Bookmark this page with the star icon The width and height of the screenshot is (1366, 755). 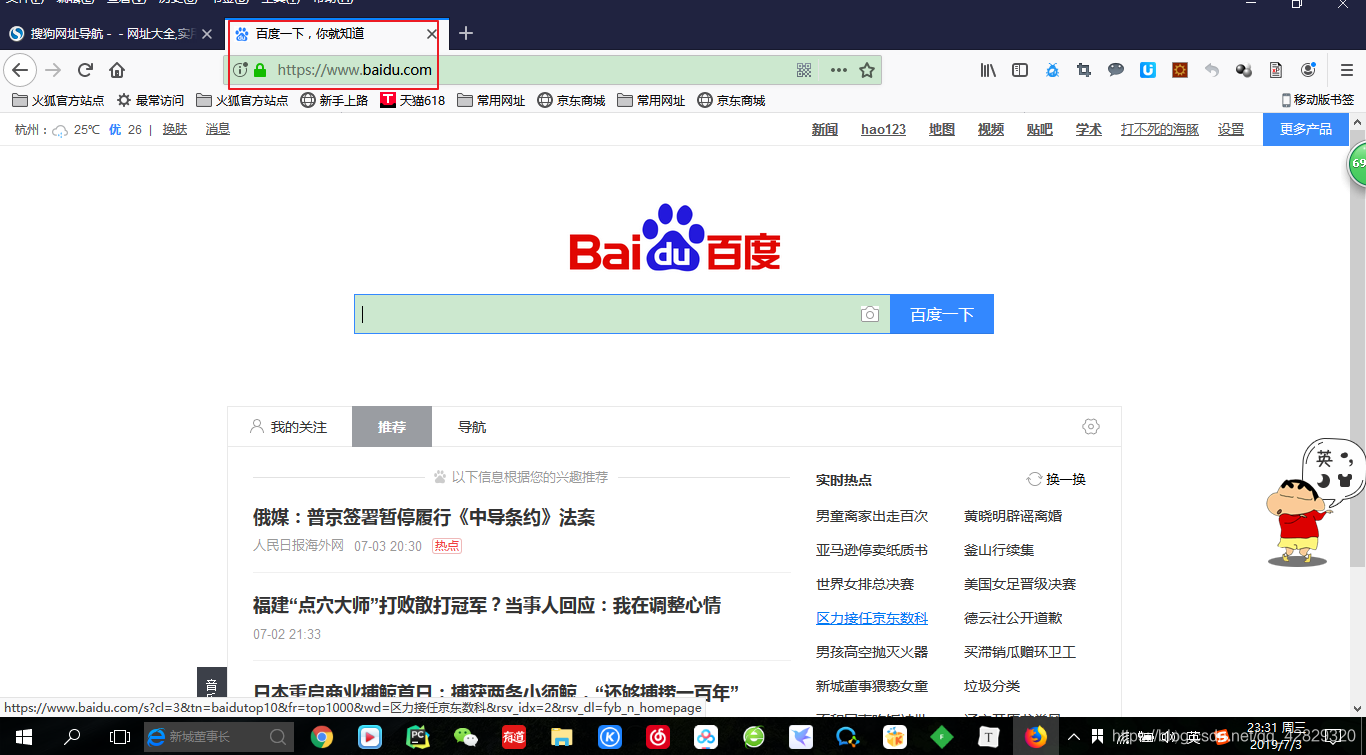[x=867, y=70]
